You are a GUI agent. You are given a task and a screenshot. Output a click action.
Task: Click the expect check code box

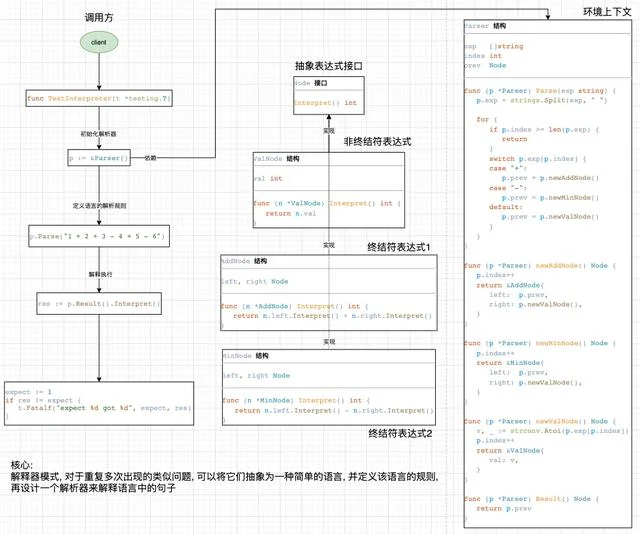click(x=99, y=403)
